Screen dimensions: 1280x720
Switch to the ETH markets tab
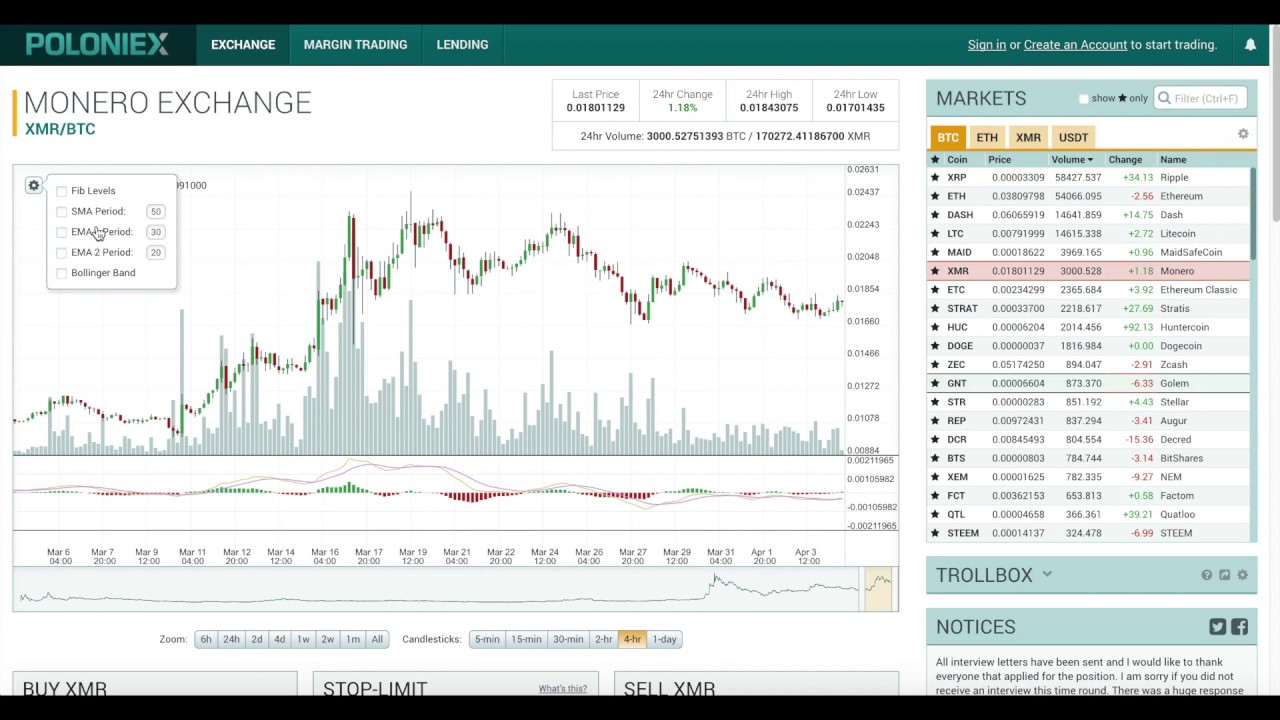[987, 137]
